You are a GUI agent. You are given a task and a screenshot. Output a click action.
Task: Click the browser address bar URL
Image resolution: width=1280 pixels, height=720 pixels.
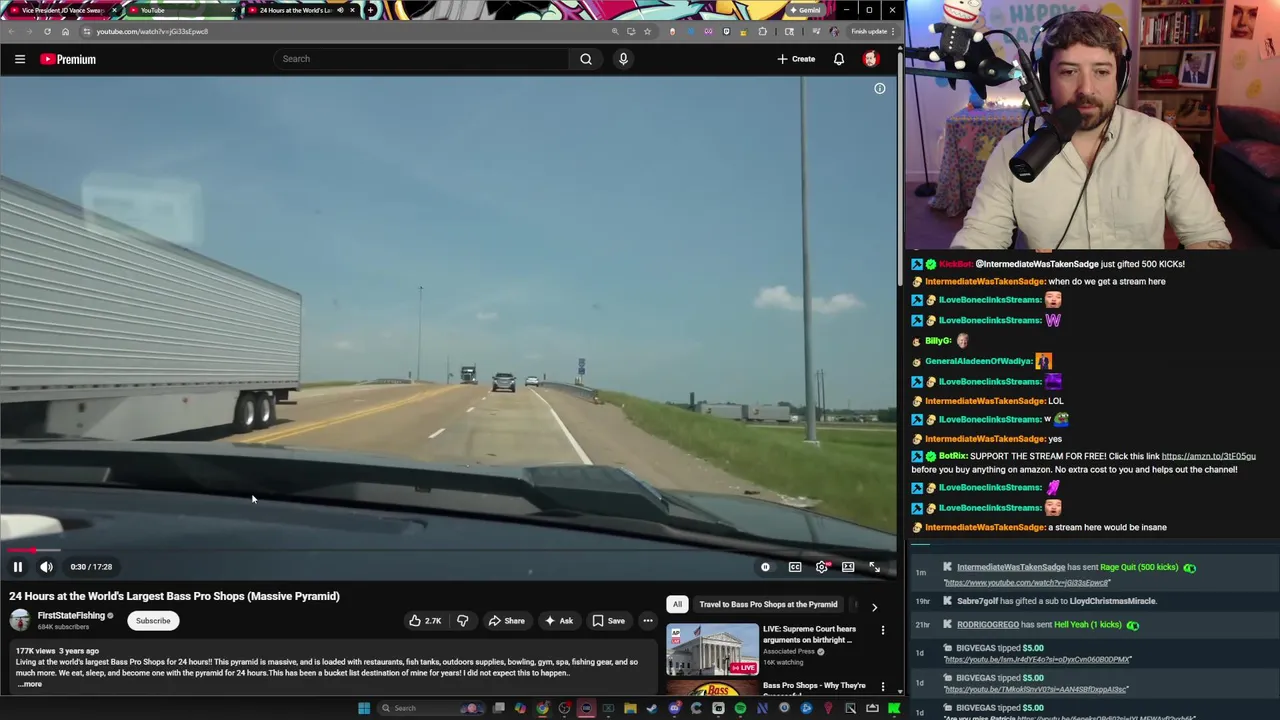pyautogui.click(x=152, y=32)
